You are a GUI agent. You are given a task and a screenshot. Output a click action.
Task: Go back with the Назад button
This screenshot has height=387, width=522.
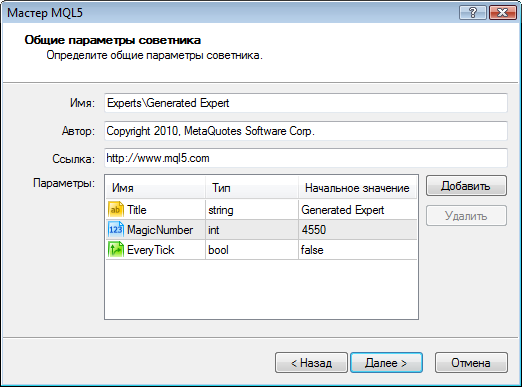tap(311, 363)
